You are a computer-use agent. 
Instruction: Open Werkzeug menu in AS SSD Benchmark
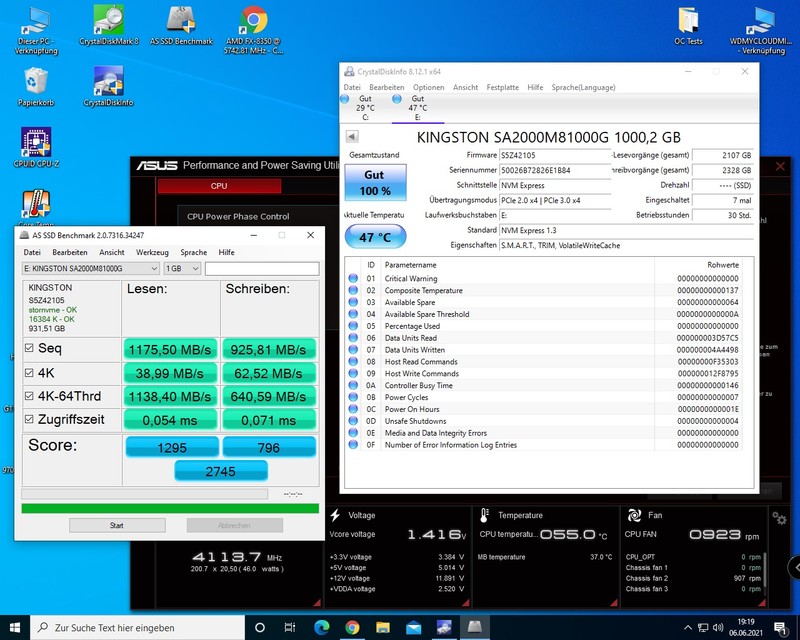[152, 253]
